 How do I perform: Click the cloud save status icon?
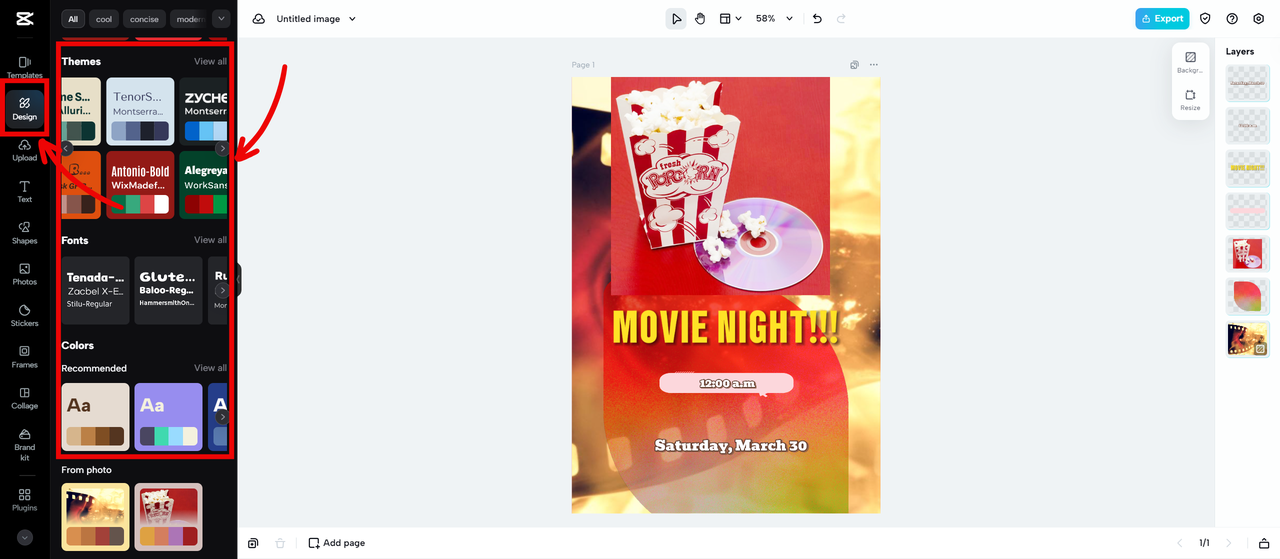pos(259,19)
